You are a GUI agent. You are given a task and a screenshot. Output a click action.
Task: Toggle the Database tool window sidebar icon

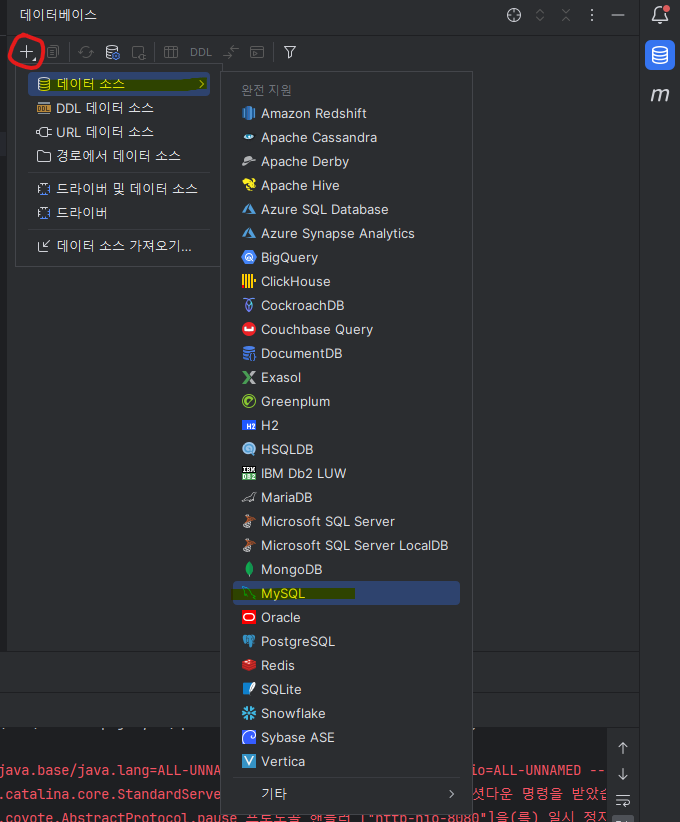(x=660, y=55)
